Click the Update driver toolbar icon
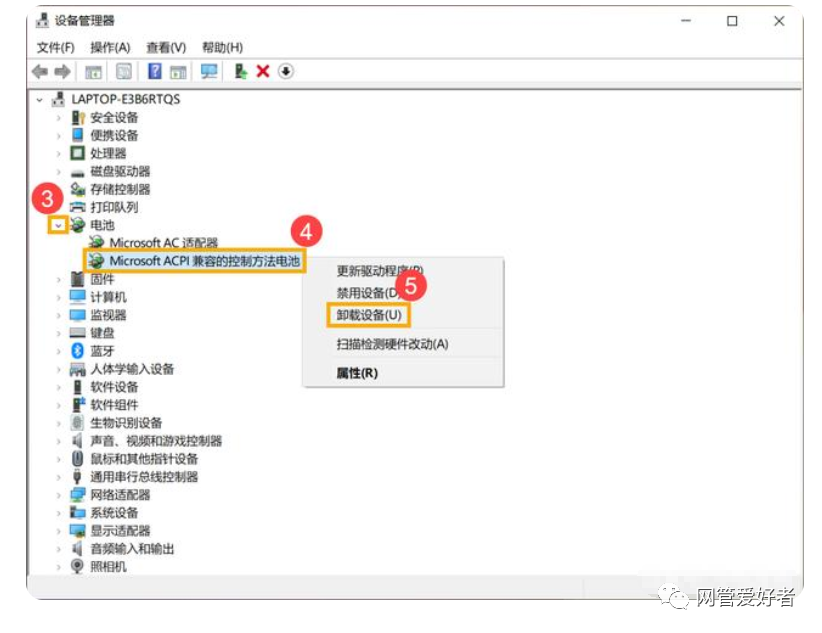The image size is (822, 633). [x=240, y=71]
